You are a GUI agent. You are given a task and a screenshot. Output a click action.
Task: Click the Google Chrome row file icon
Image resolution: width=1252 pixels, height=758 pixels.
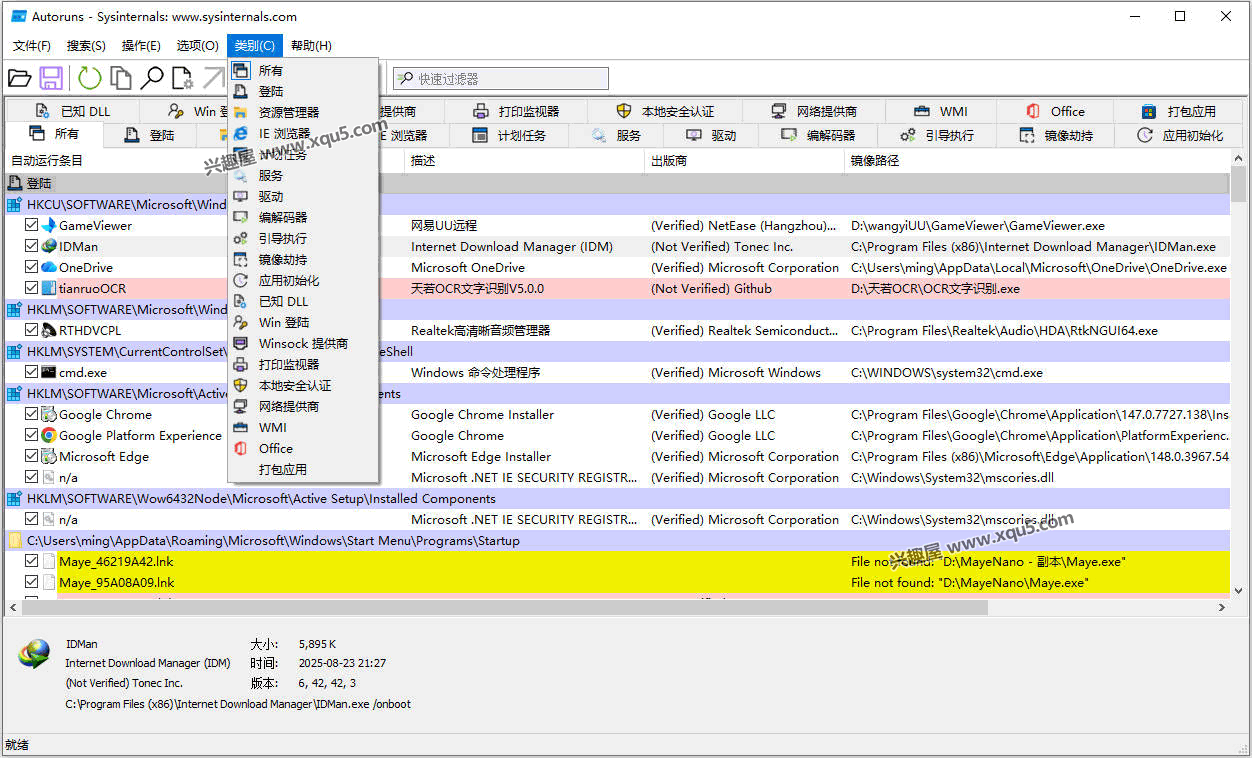(x=48, y=415)
